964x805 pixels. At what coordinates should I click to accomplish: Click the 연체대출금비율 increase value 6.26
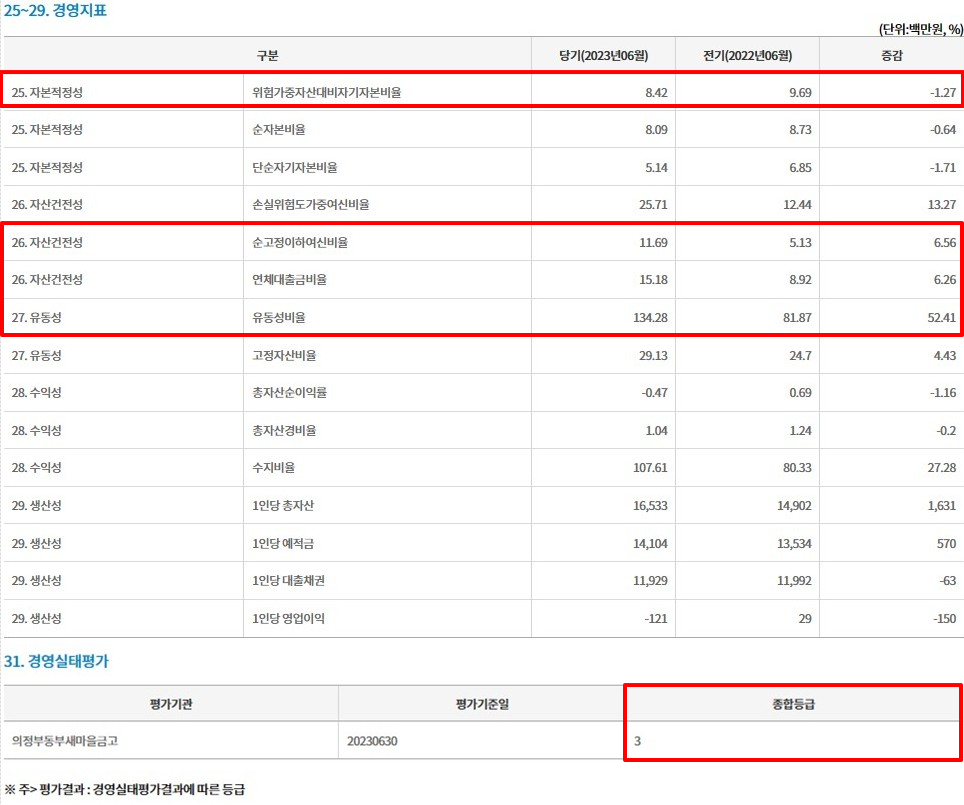coord(946,280)
